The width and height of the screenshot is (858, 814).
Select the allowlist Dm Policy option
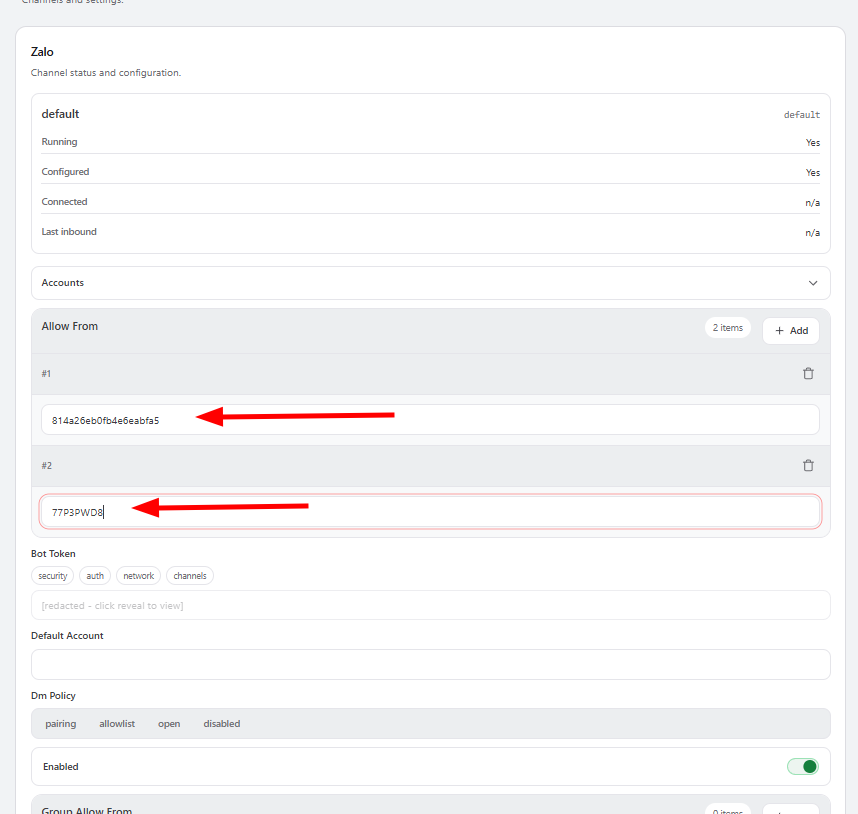click(117, 724)
